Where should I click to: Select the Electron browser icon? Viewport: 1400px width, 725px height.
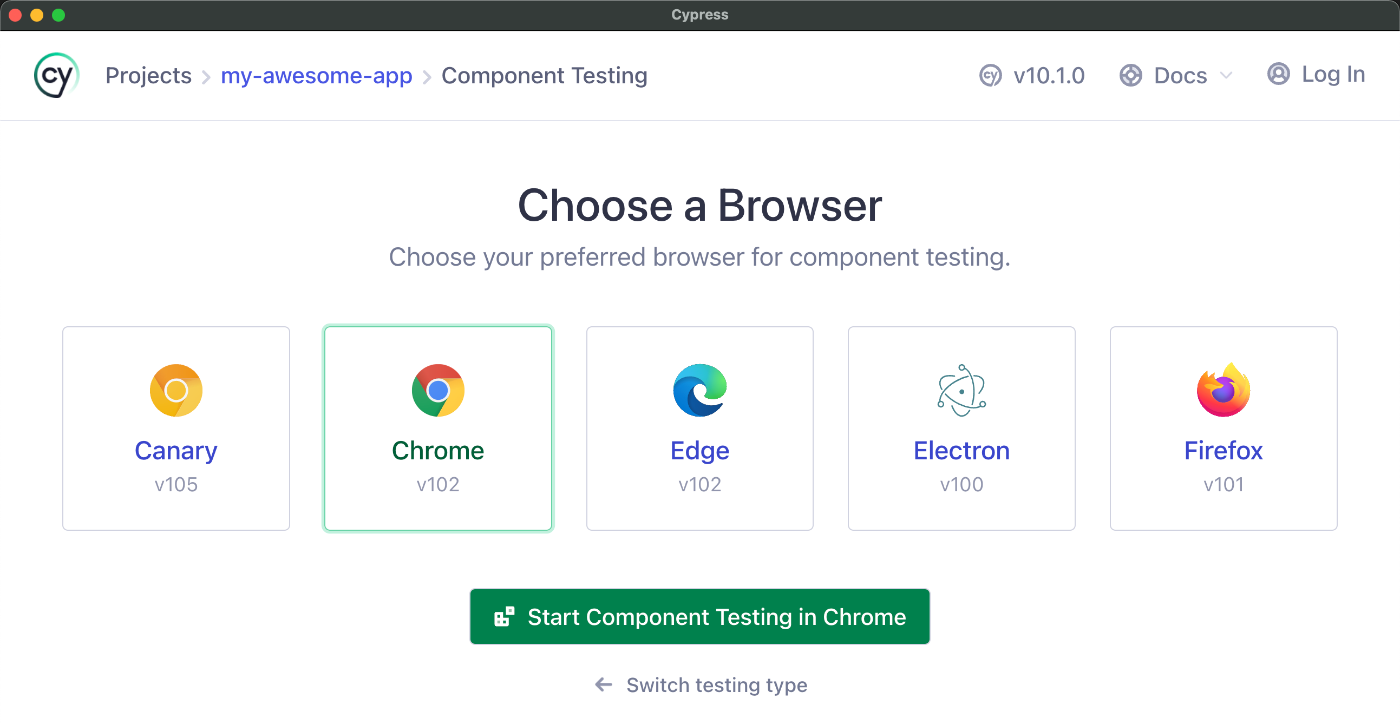[961, 390]
